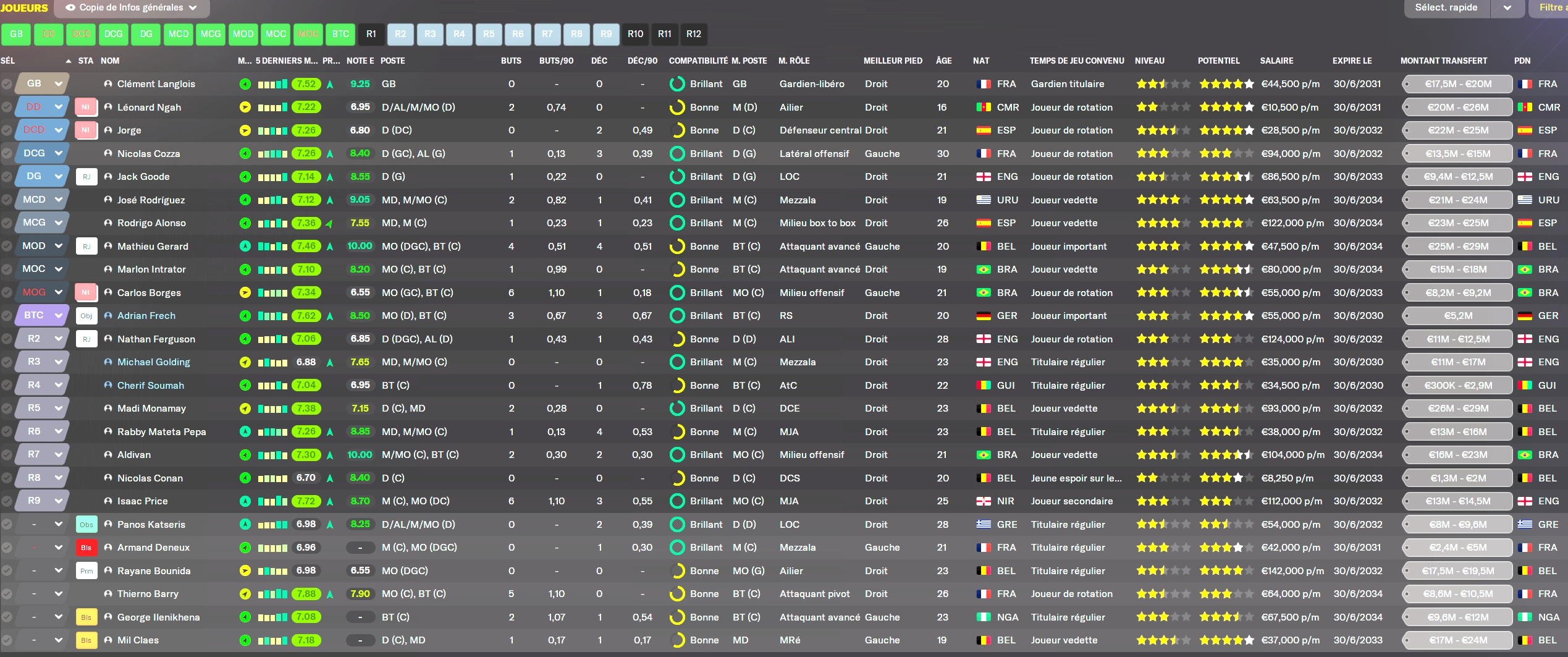
Task: Click the Obj status icon for Adrian Frech
Action: click(86, 316)
